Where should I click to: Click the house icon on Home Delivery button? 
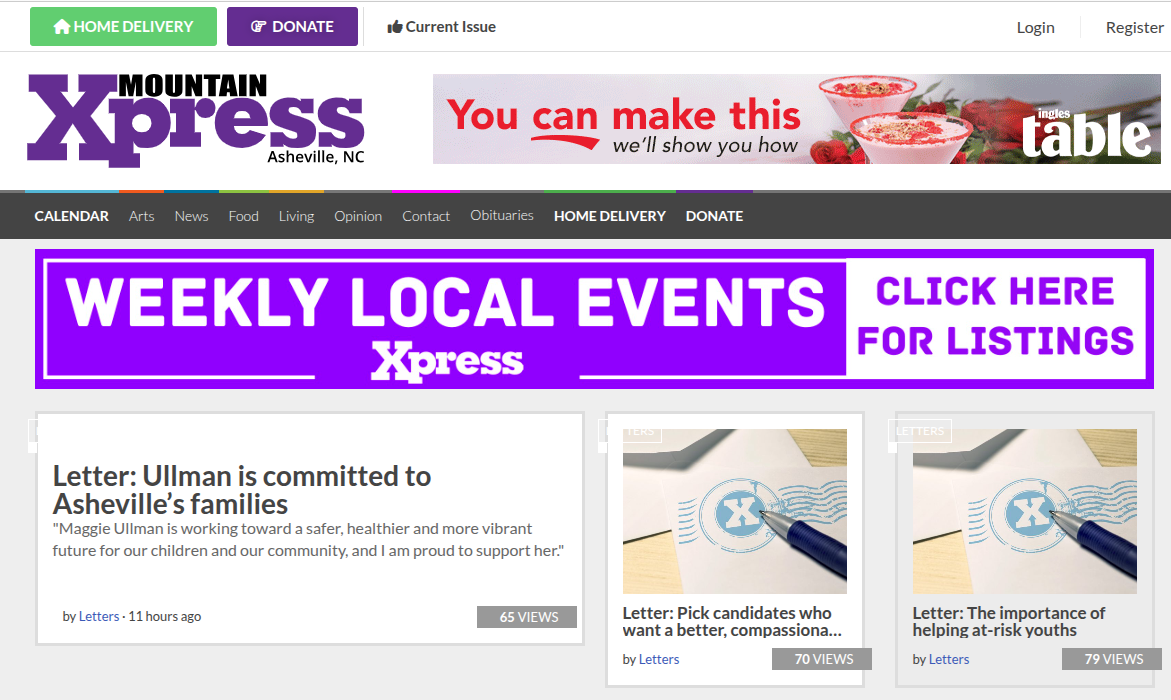coord(62,27)
